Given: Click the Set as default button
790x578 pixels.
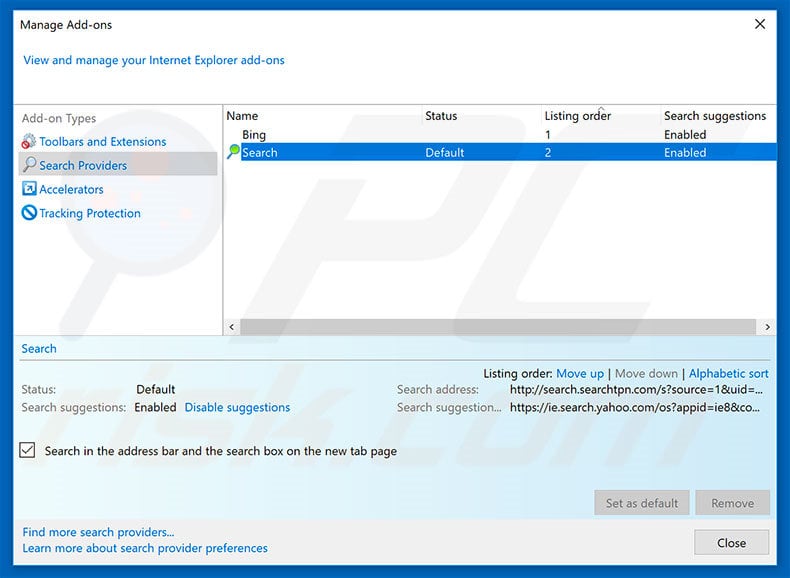Looking at the screenshot, I should tap(641, 503).
